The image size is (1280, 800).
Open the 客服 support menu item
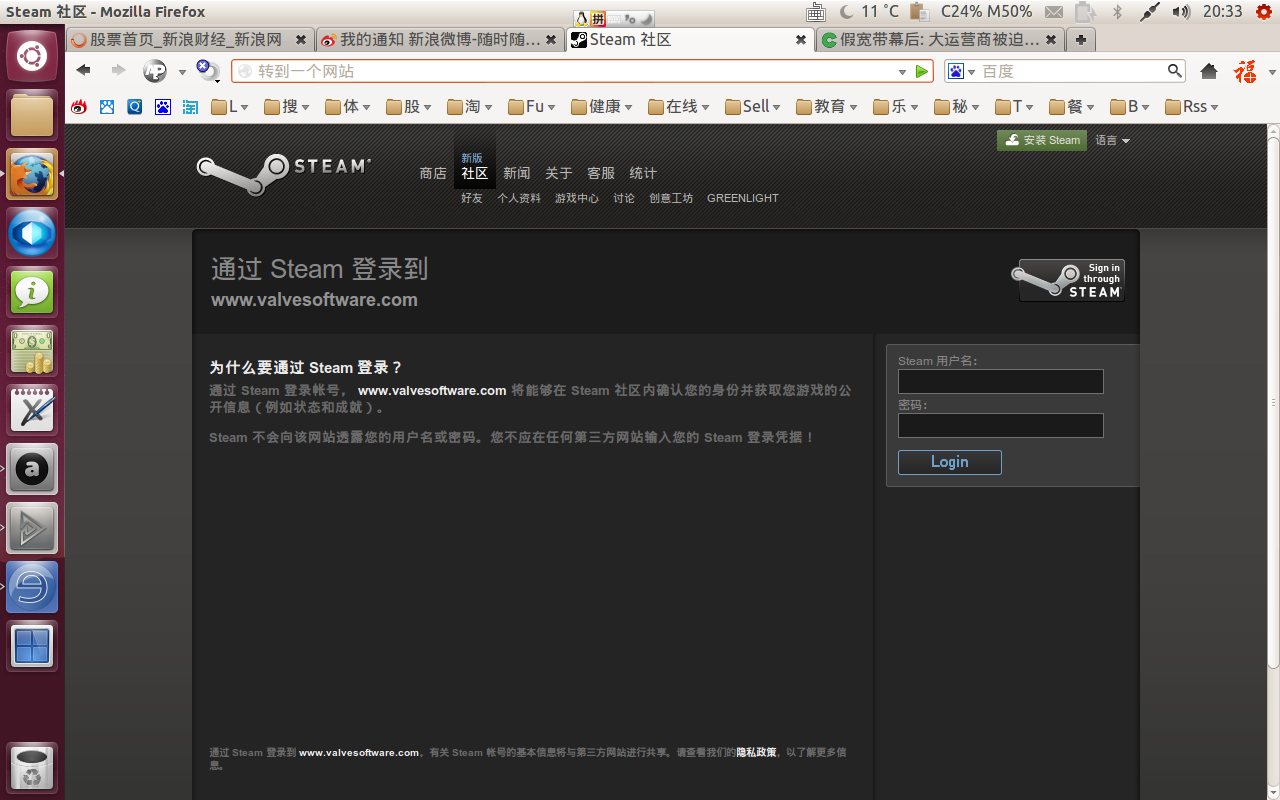[x=601, y=173]
